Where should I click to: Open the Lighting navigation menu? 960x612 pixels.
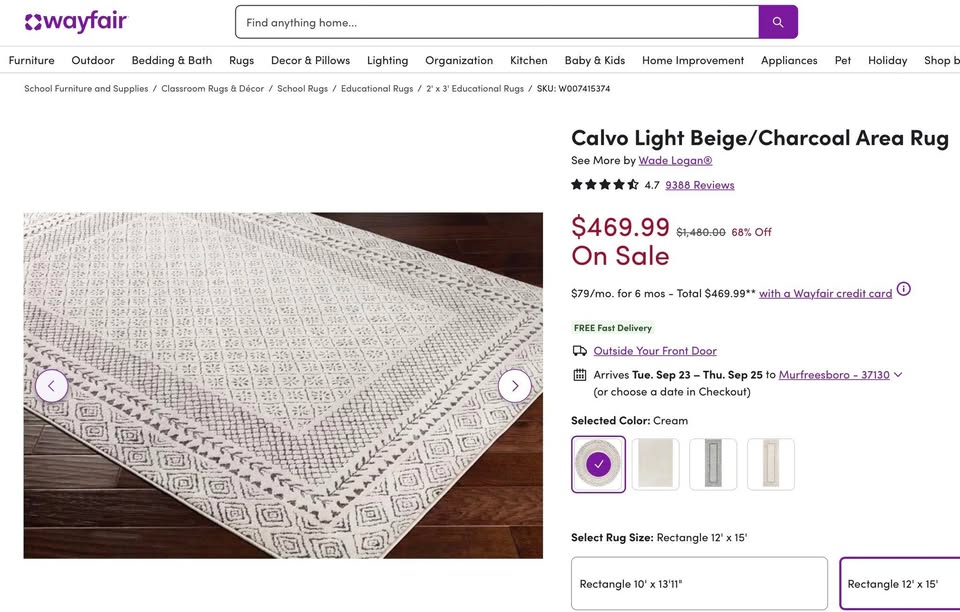[387, 60]
